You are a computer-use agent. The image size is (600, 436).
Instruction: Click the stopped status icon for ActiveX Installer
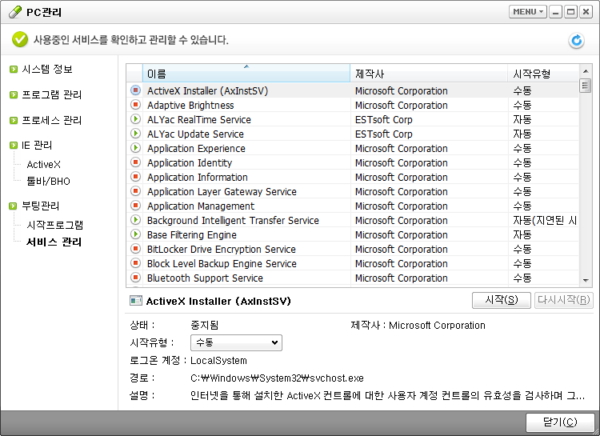[x=136, y=90]
